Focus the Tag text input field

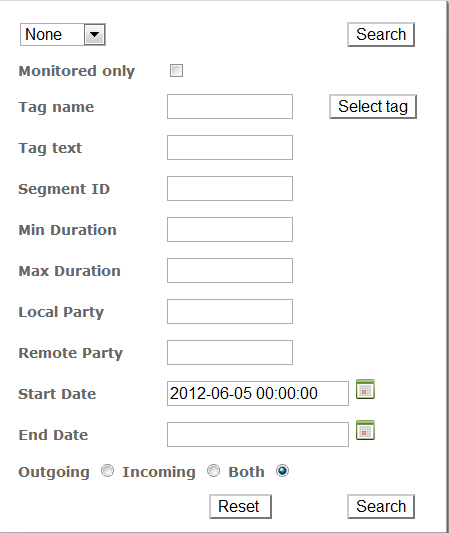click(230, 148)
